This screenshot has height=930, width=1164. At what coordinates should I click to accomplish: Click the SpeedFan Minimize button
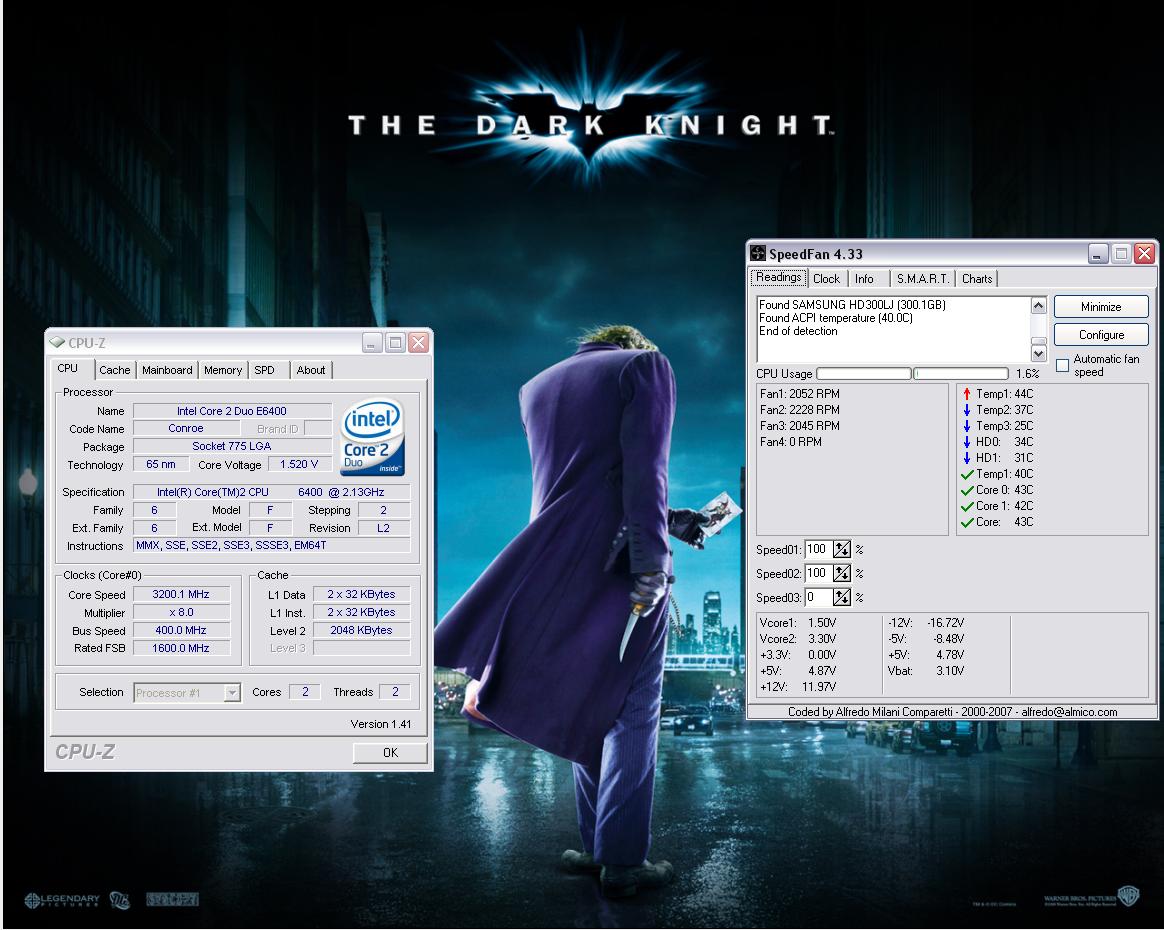tap(1101, 307)
